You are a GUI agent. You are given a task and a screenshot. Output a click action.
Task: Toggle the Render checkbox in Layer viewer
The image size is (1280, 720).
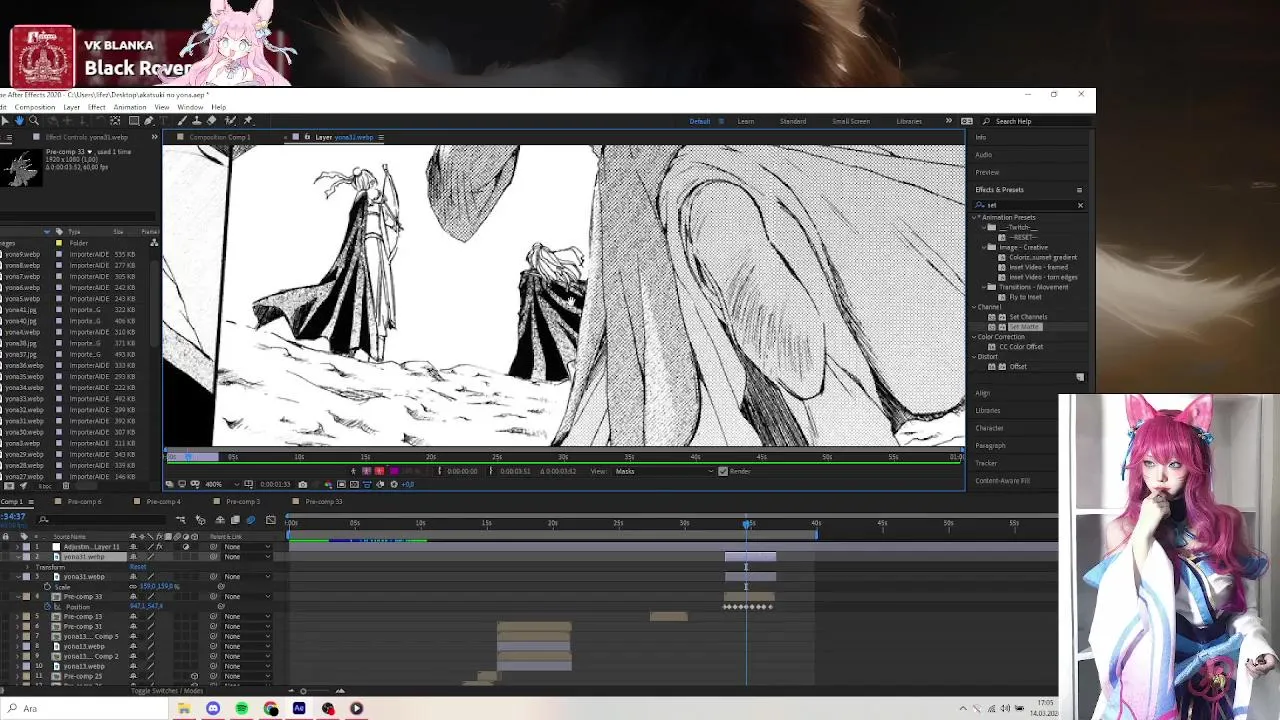tap(723, 471)
